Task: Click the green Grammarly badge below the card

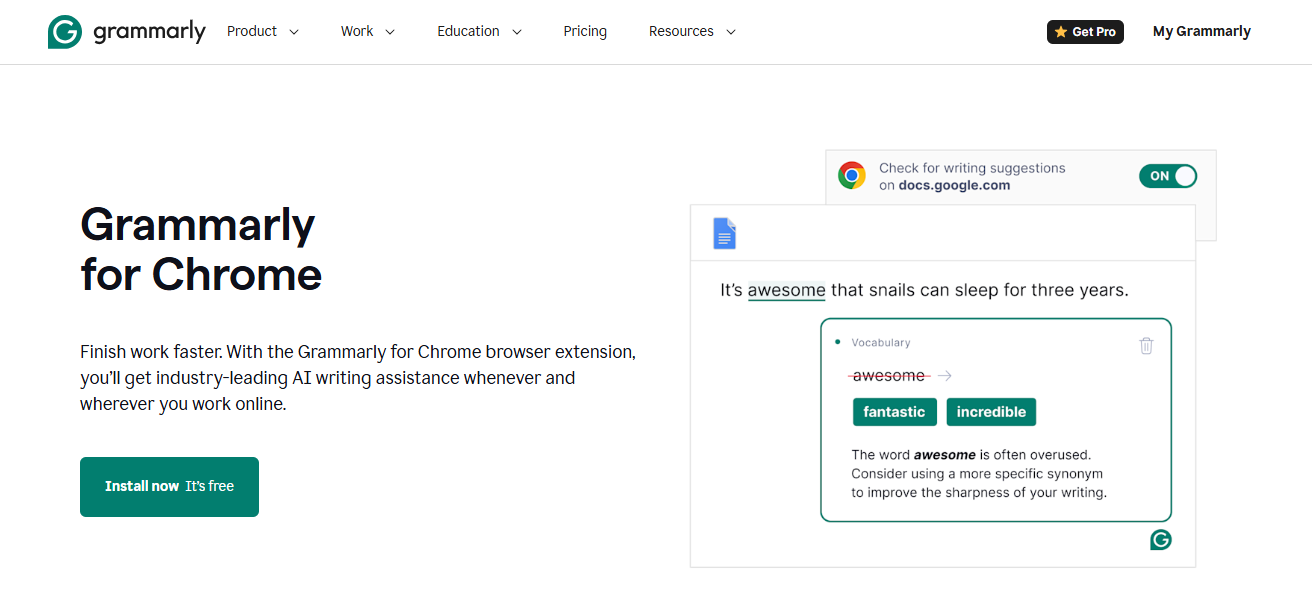Action: click(1160, 540)
